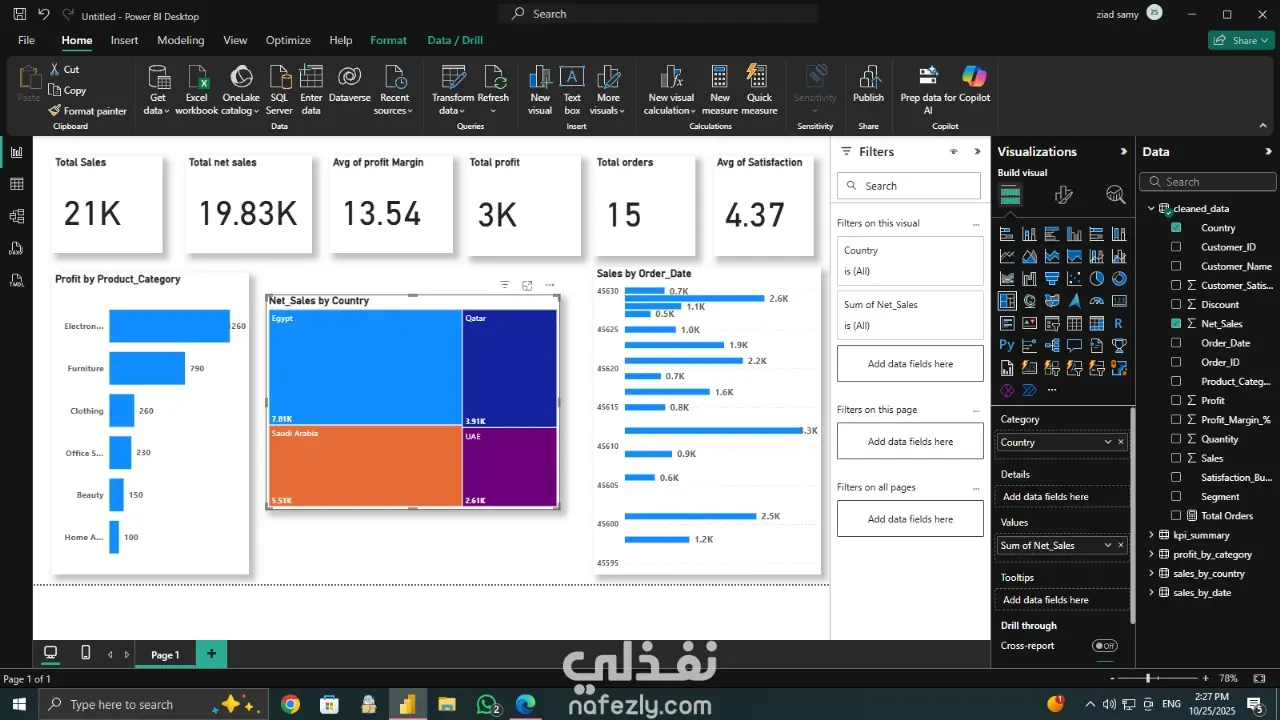Uncheck the Country field checkbox
Screen dimensions: 1280x720
(1176, 228)
